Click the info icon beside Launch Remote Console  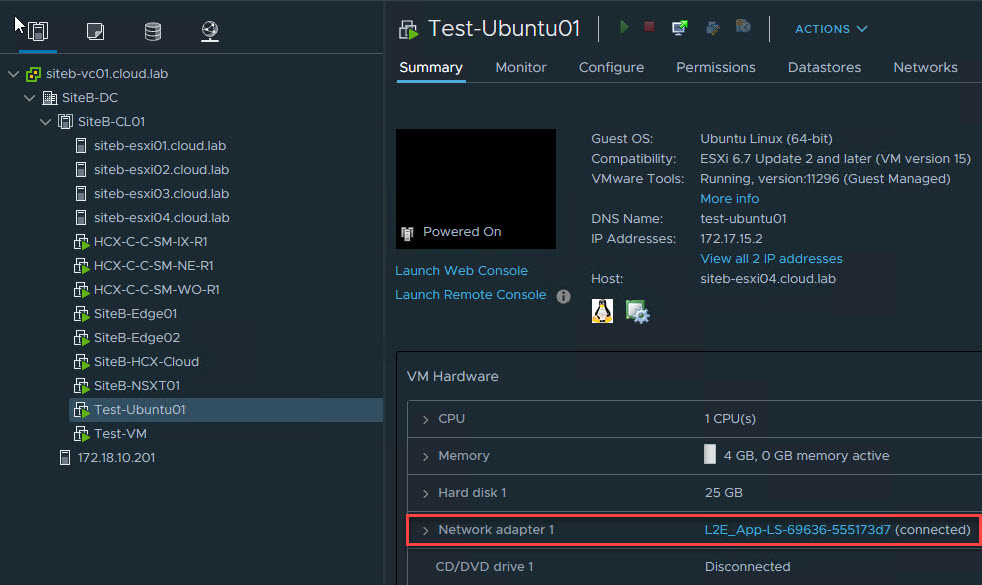coord(563,296)
